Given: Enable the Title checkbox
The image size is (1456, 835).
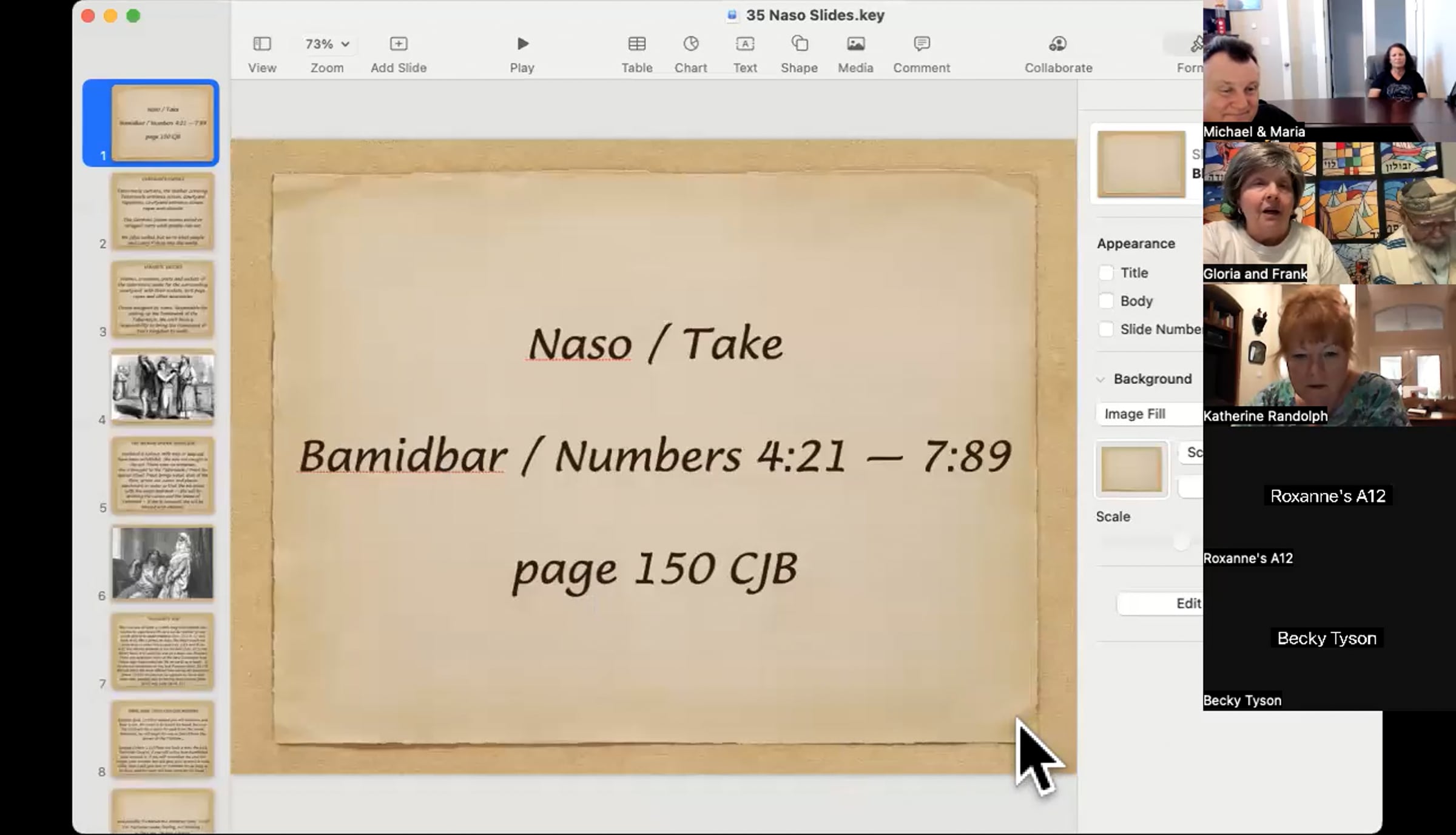Looking at the screenshot, I should point(1106,273).
